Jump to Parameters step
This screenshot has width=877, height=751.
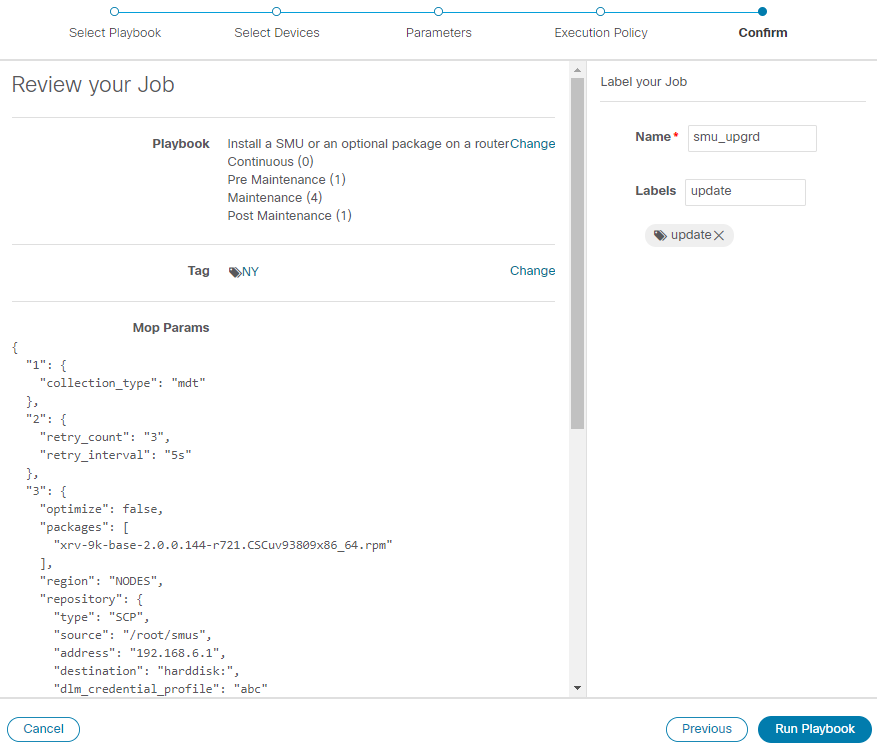[438, 12]
